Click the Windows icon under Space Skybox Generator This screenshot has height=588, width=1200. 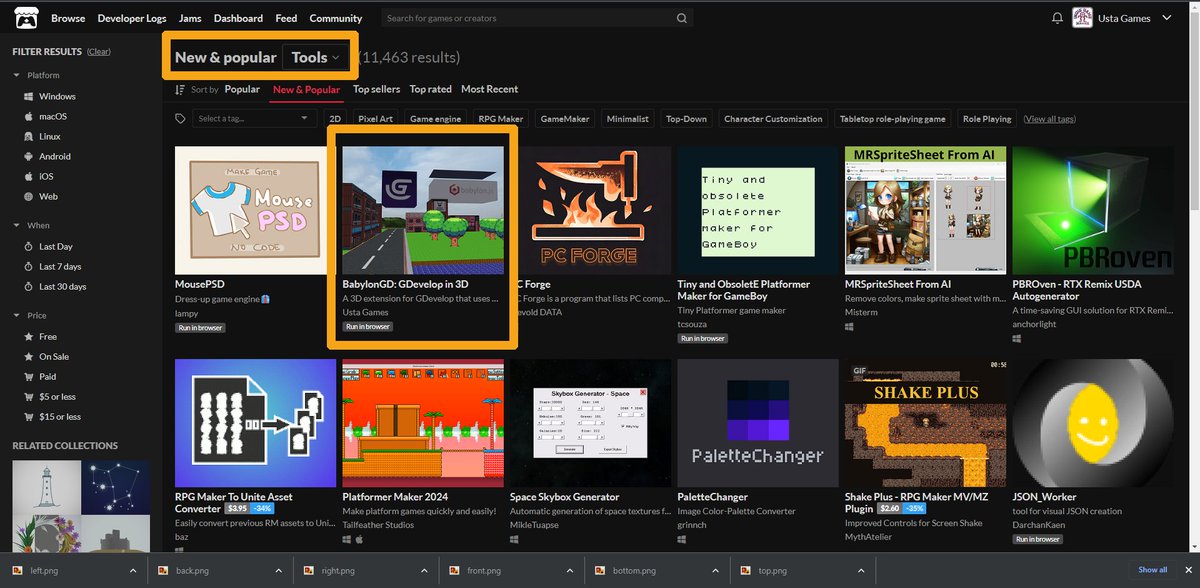pos(514,539)
